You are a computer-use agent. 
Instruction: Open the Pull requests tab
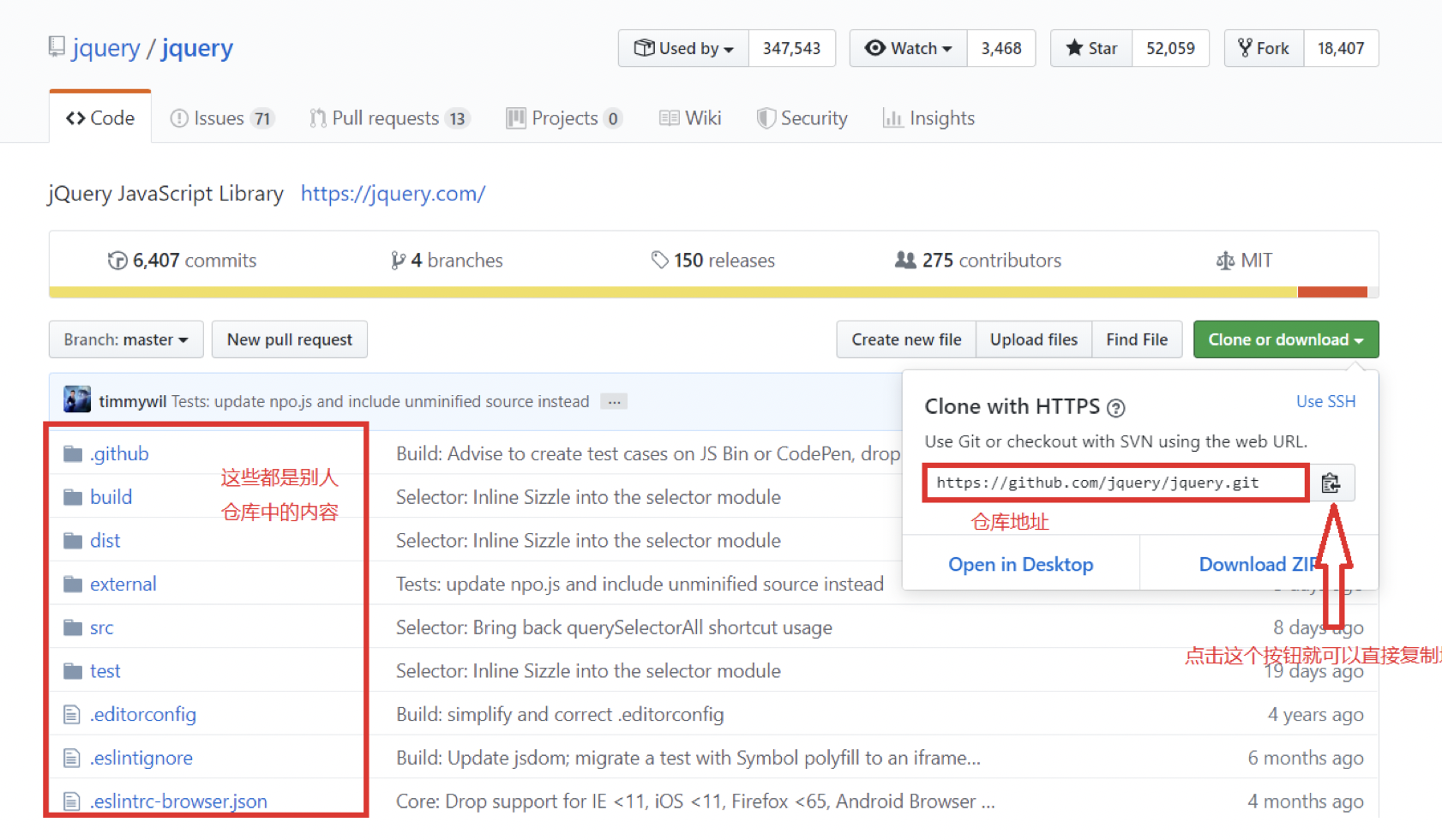click(x=389, y=118)
